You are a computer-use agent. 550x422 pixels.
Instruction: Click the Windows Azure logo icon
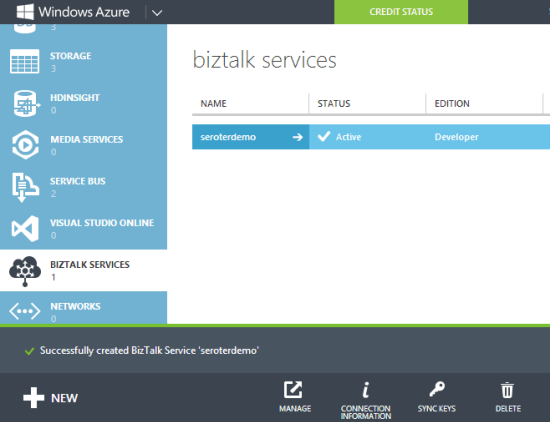point(25,12)
